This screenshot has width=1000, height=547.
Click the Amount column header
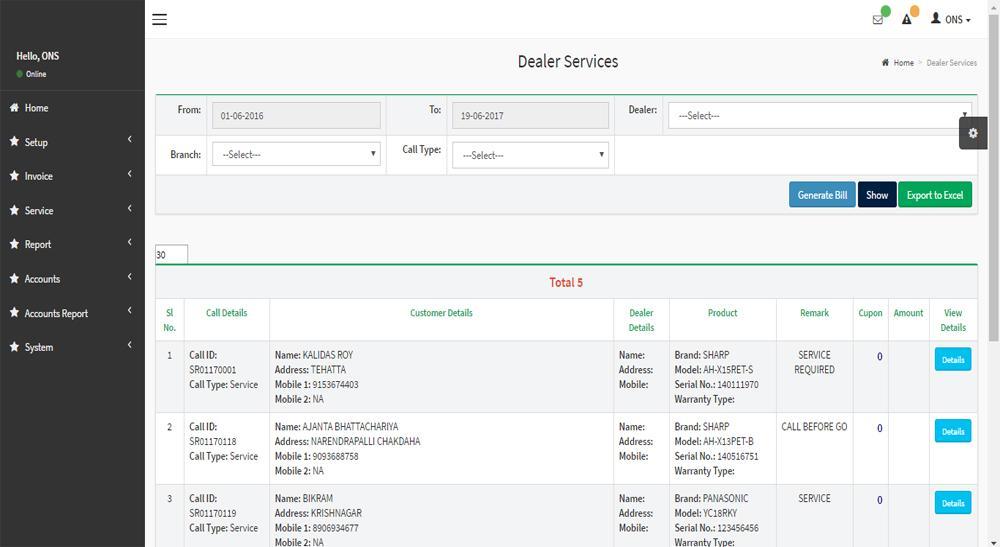pos(908,313)
